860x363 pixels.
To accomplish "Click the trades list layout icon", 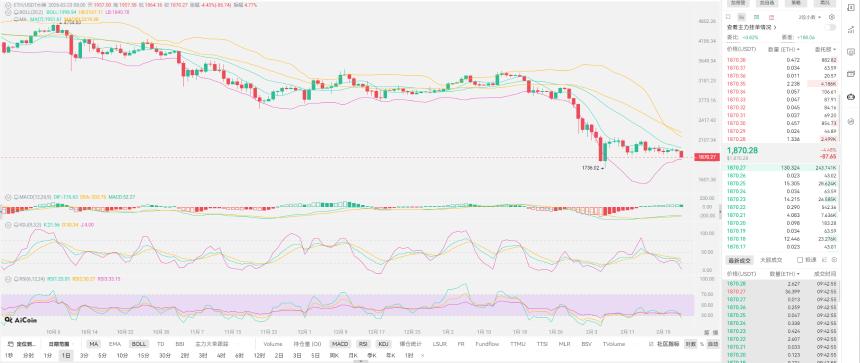I will (x=825, y=260).
